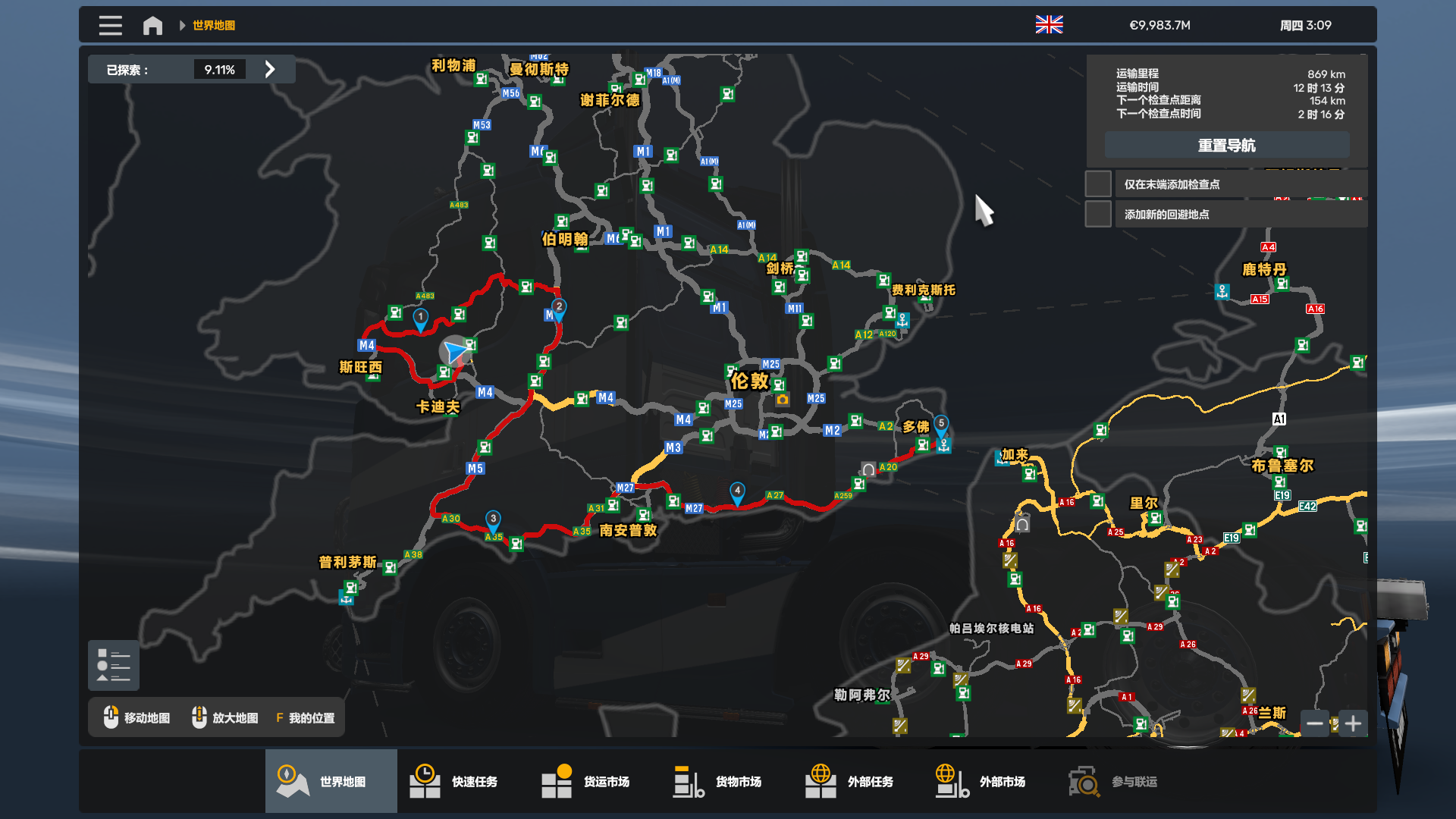Enable add checkpoint only at end checkbox
The image size is (1456, 819).
1098,184
